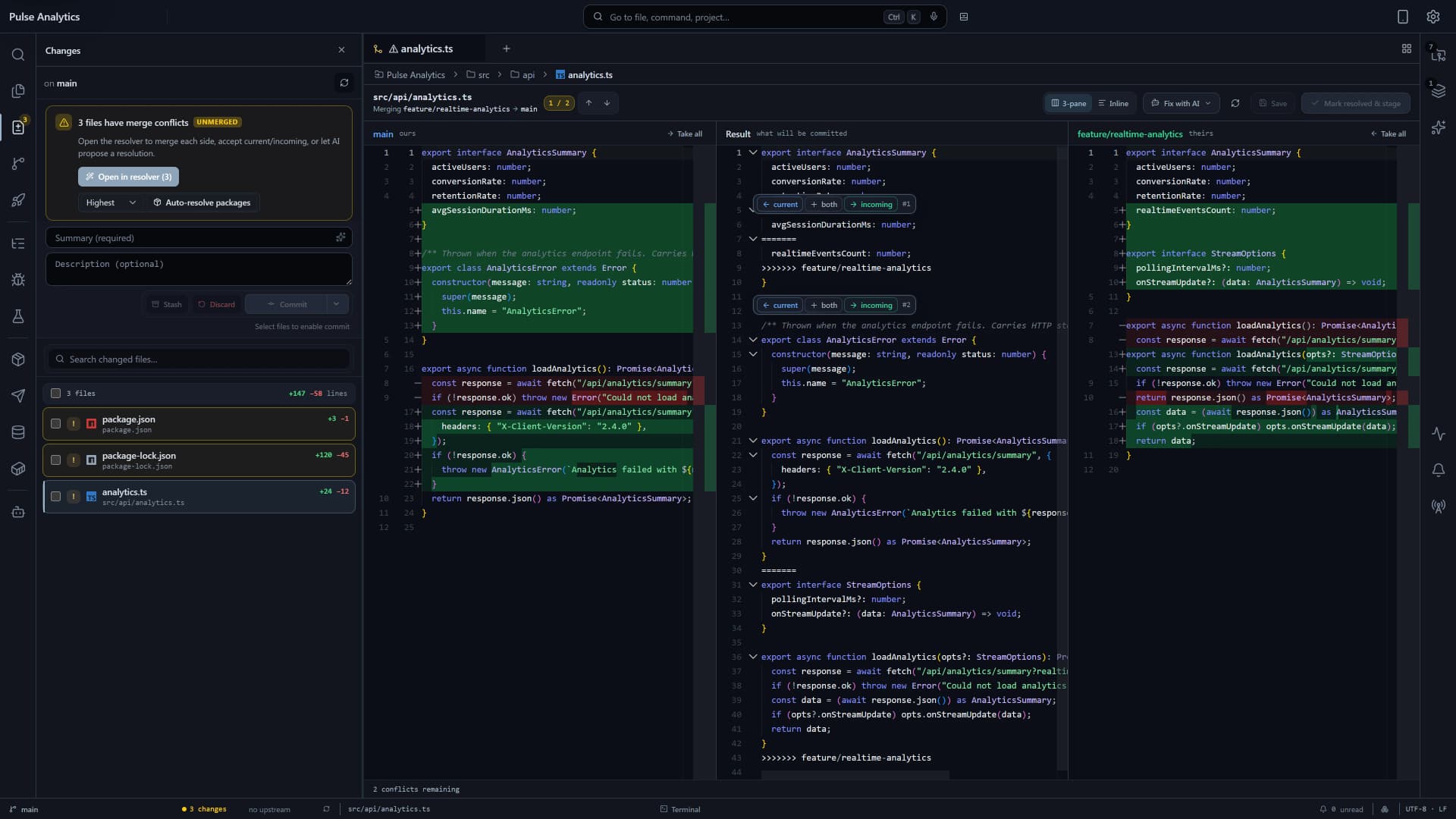Click the AI sparkle icon in Summary field
This screenshot has height=819, width=1456.
(x=340, y=237)
